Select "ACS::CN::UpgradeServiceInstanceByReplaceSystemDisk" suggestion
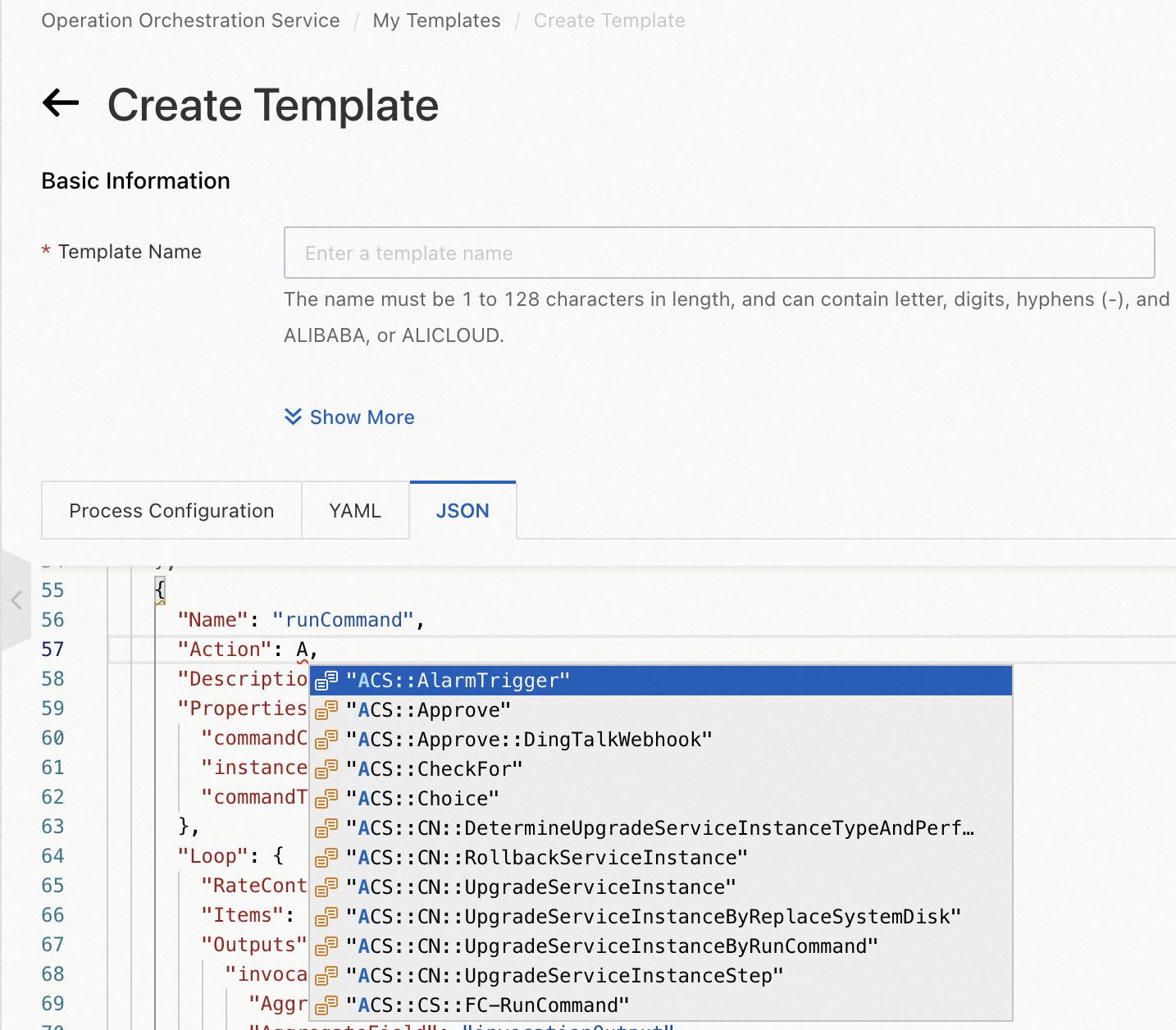 [x=661, y=917]
